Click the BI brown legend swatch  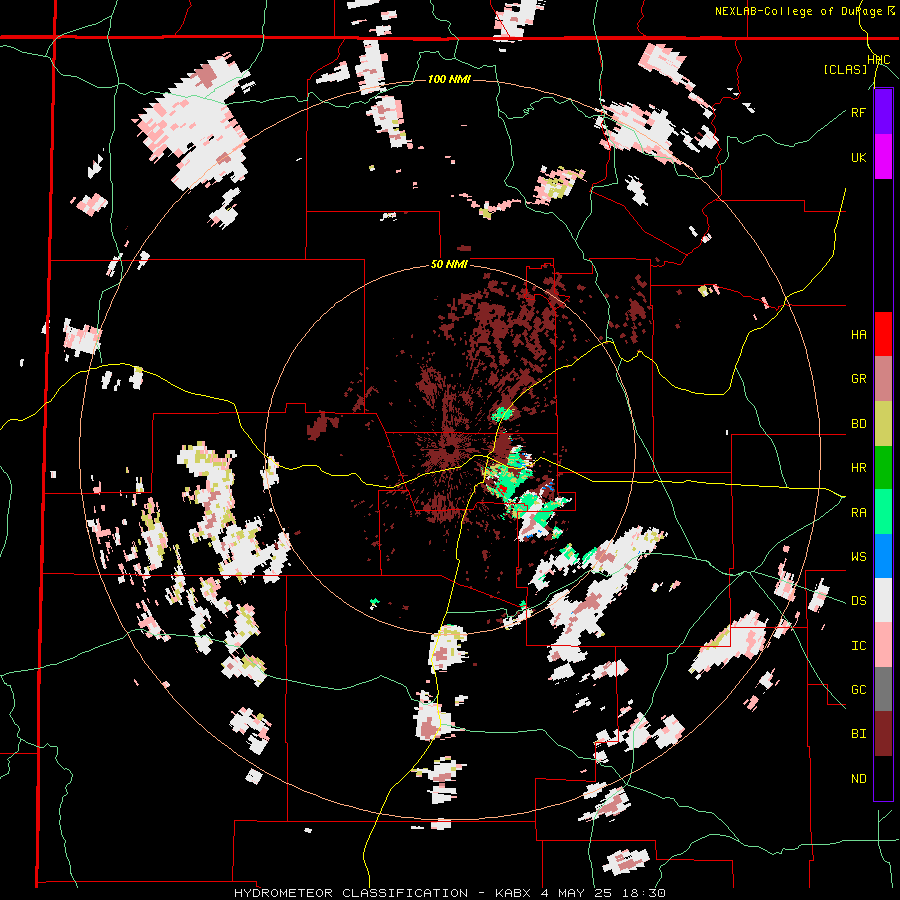[x=883, y=734]
